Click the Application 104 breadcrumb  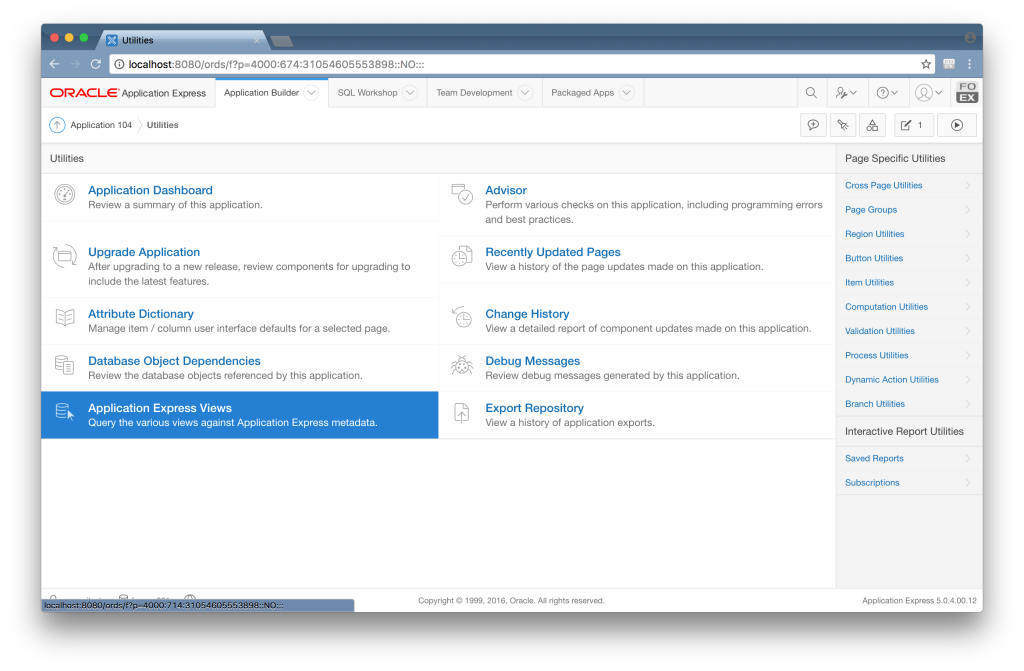pos(101,125)
